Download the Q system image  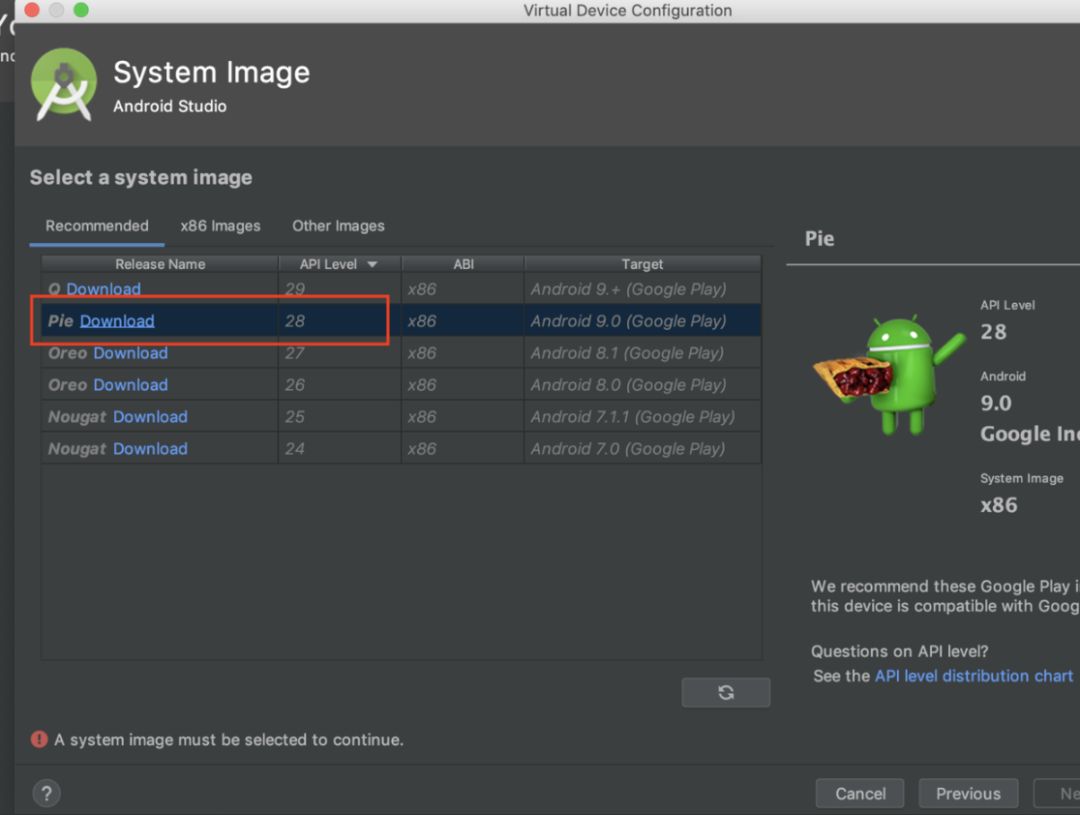coord(103,289)
